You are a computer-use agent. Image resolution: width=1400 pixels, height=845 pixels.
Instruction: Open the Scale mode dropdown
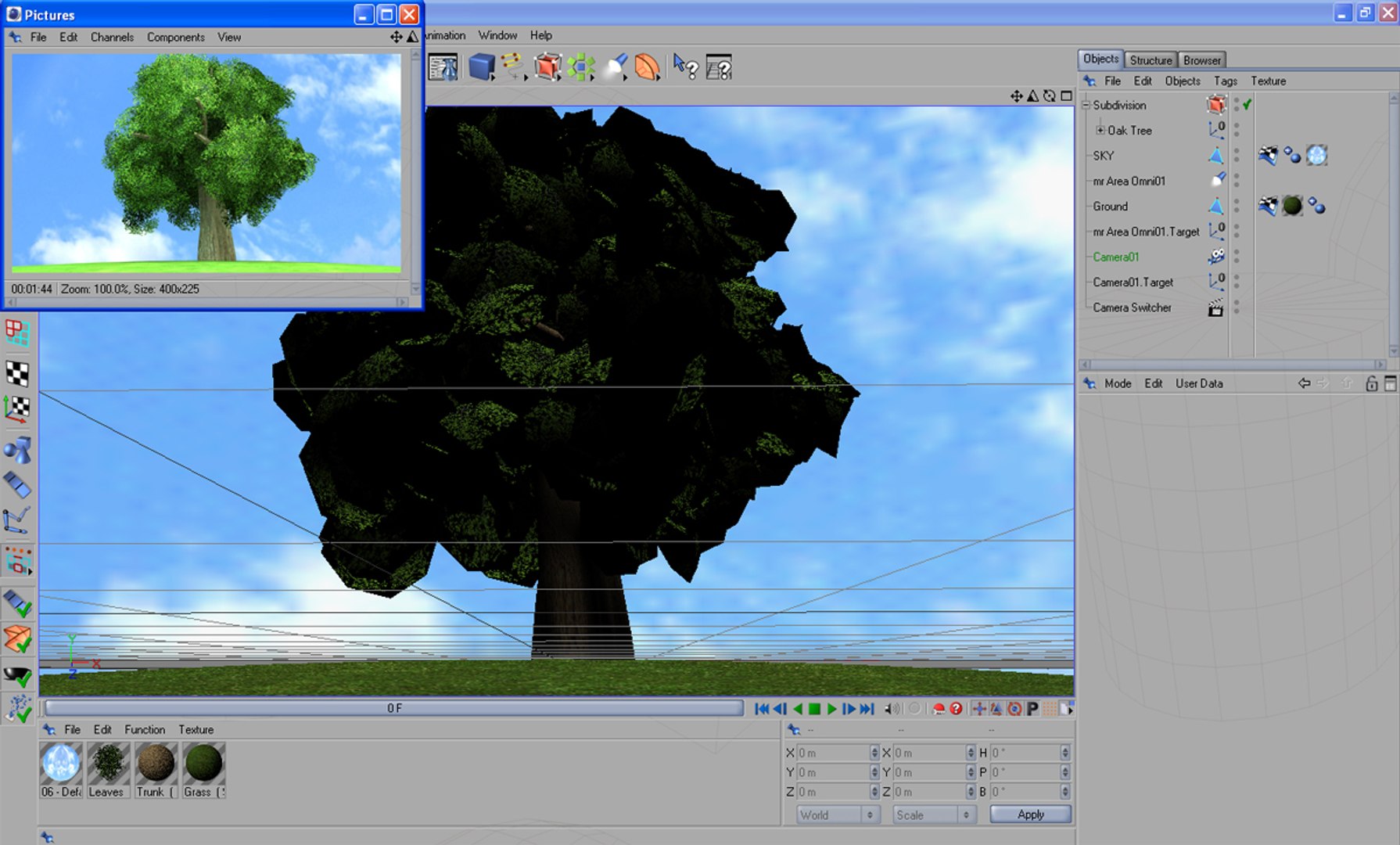point(934,814)
